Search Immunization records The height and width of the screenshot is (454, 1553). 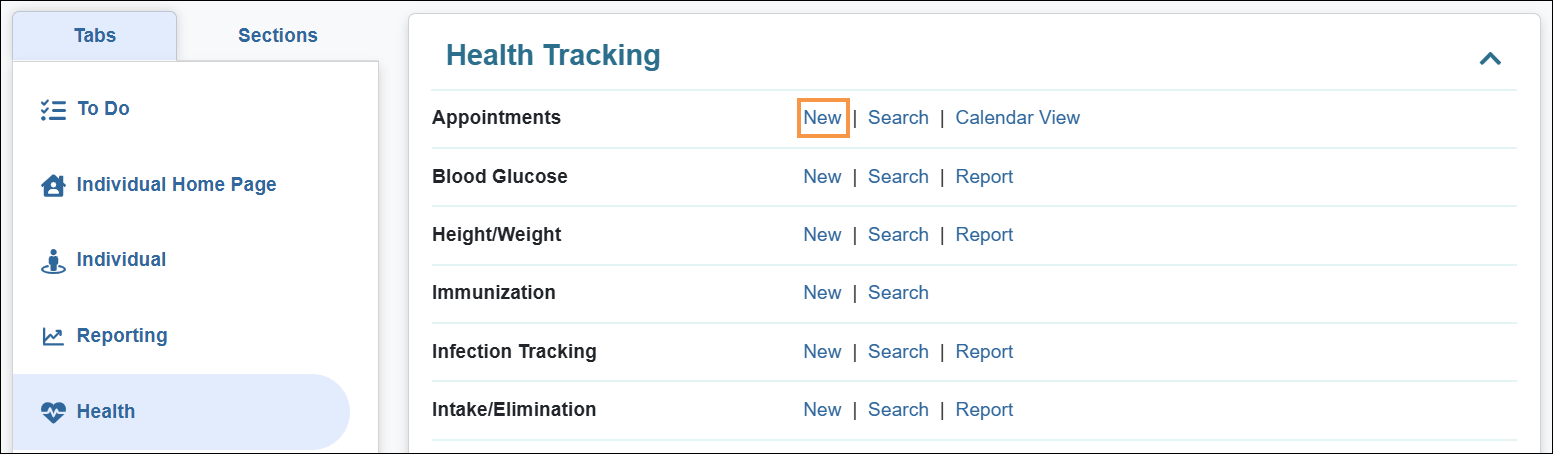pos(898,293)
